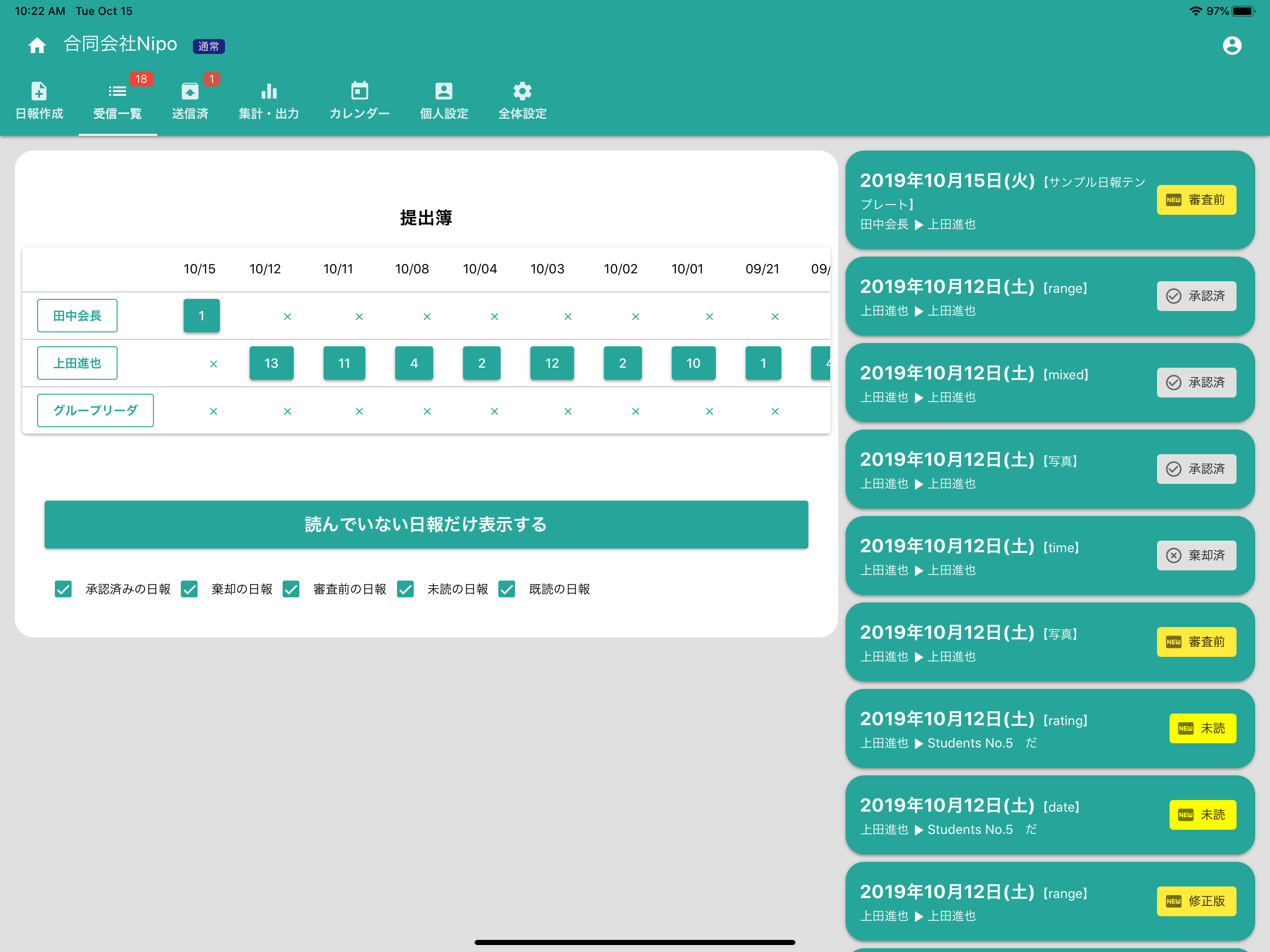This screenshot has width=1270, height=952.
Task: Open 上田進也's 10/08 cell showing 4
Action: [414, 364]
